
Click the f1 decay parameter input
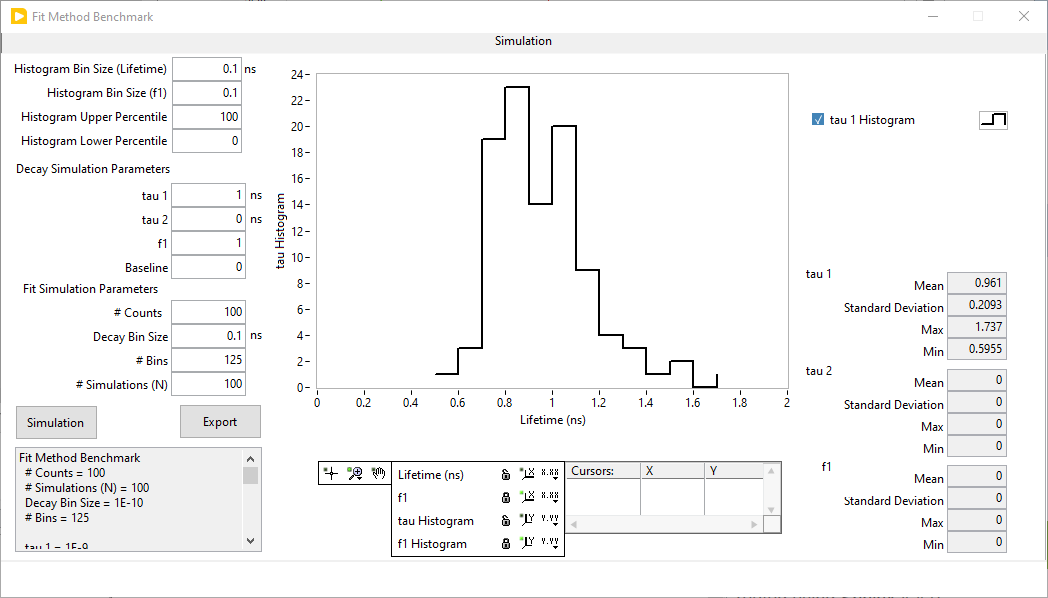point(208,243)
